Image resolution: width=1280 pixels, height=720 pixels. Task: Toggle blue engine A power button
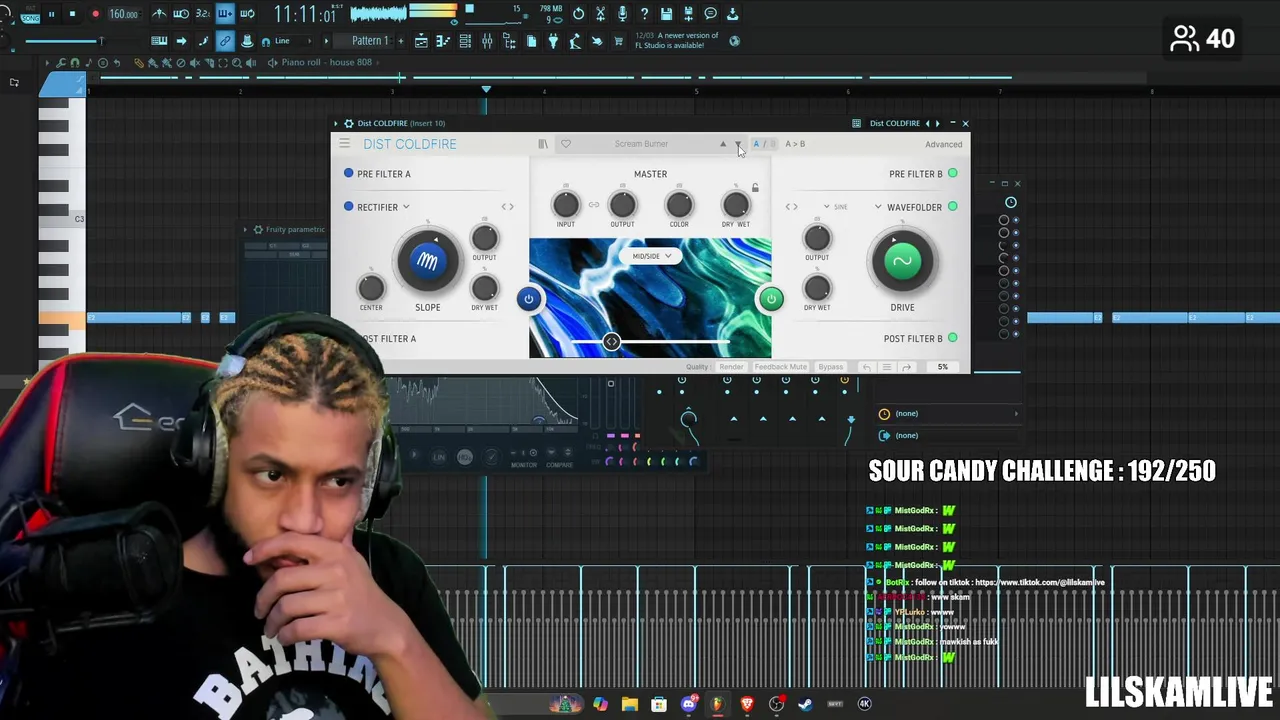[x=529, y=299]
